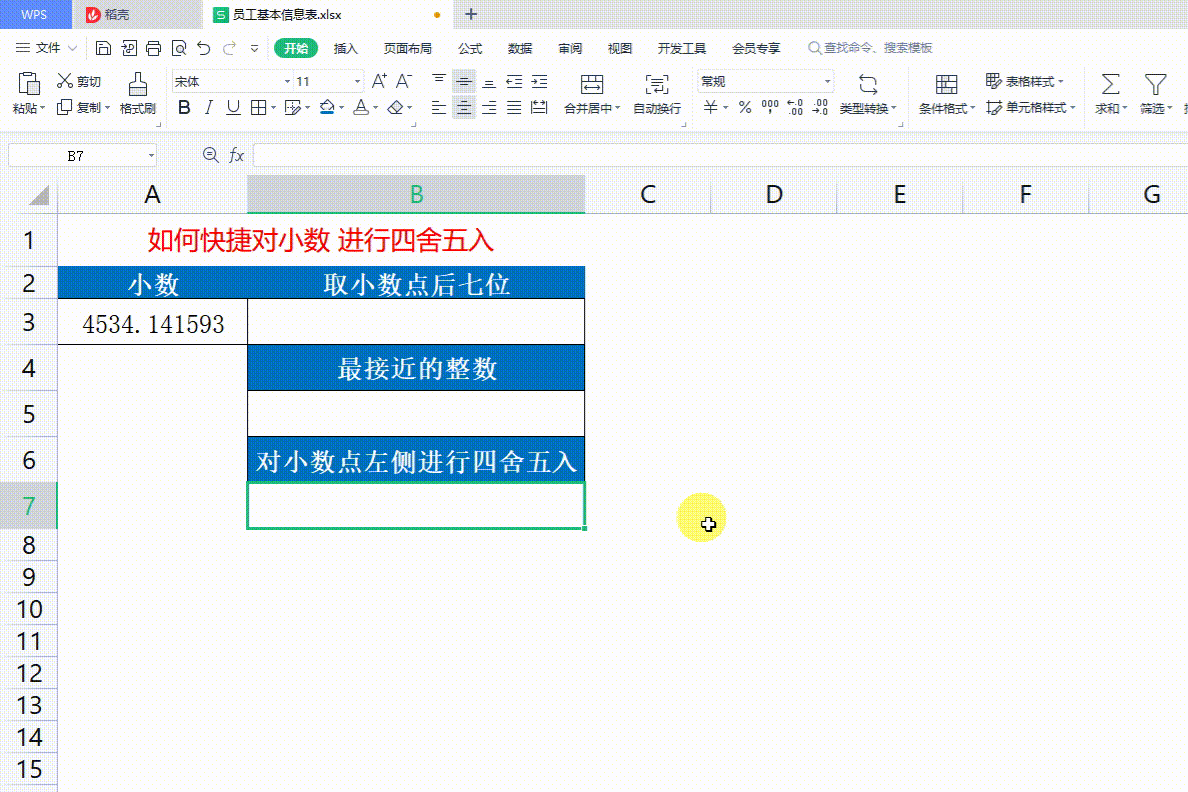The image size is (1188, 792).
Task: Click the Decrease Indent icon
Action: pyautogui.click(x=514, y=81)
